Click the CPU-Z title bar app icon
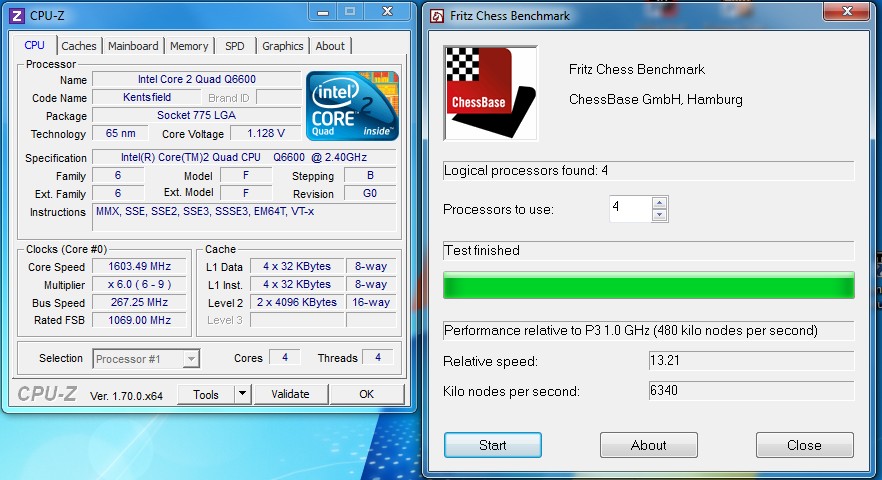This screenshot has width=882, height=480. tap(17, 16)
